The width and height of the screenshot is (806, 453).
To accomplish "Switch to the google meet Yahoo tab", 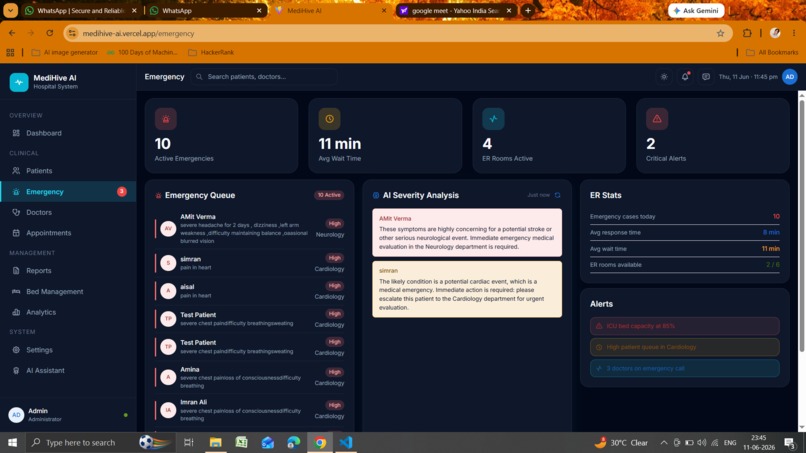I will tap(456, 10).
